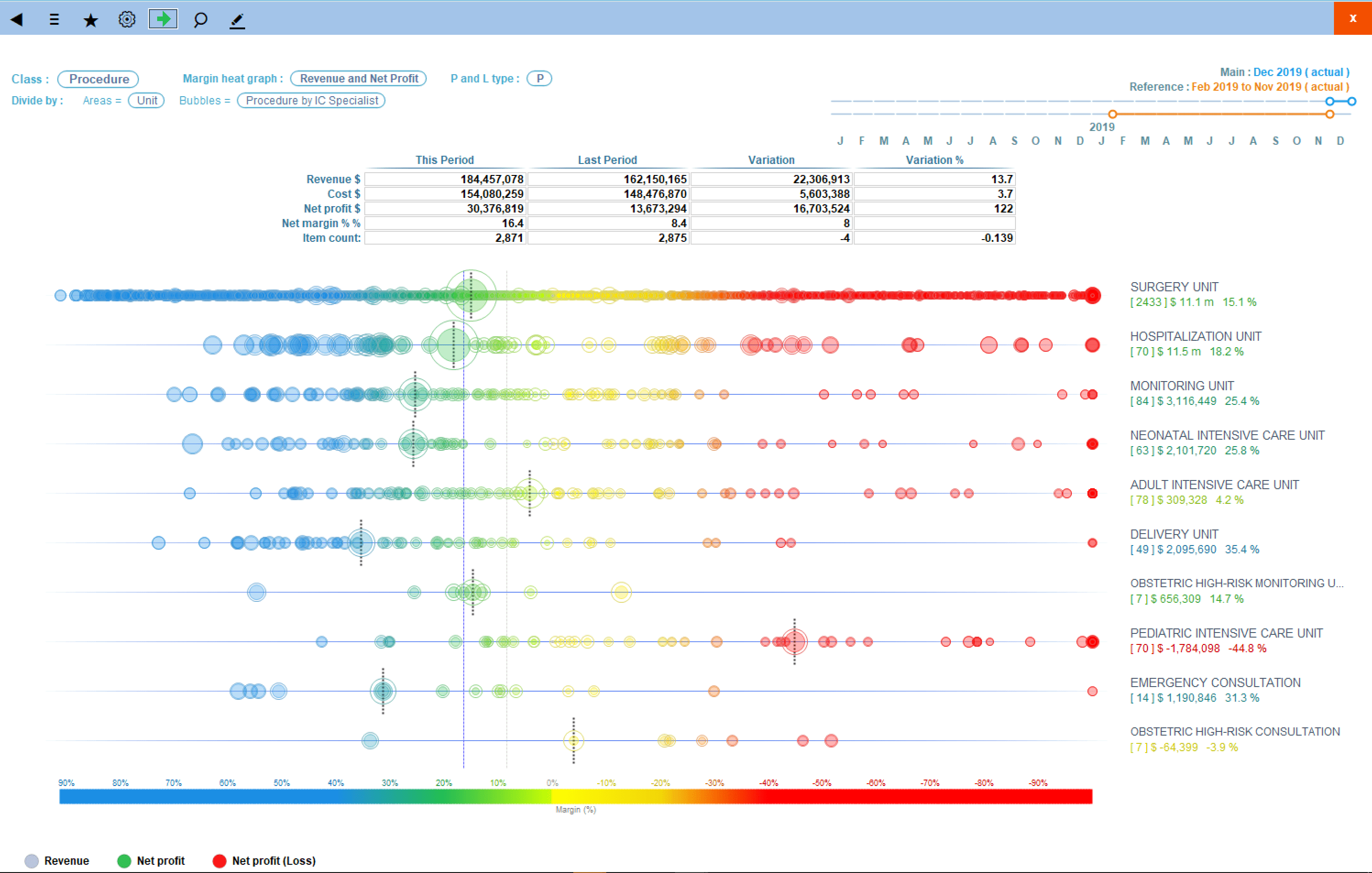The width and height of the screenshot is (1372, 873).
Task: Click the Revenue This Period value field
Action: (x=445, y=179)
